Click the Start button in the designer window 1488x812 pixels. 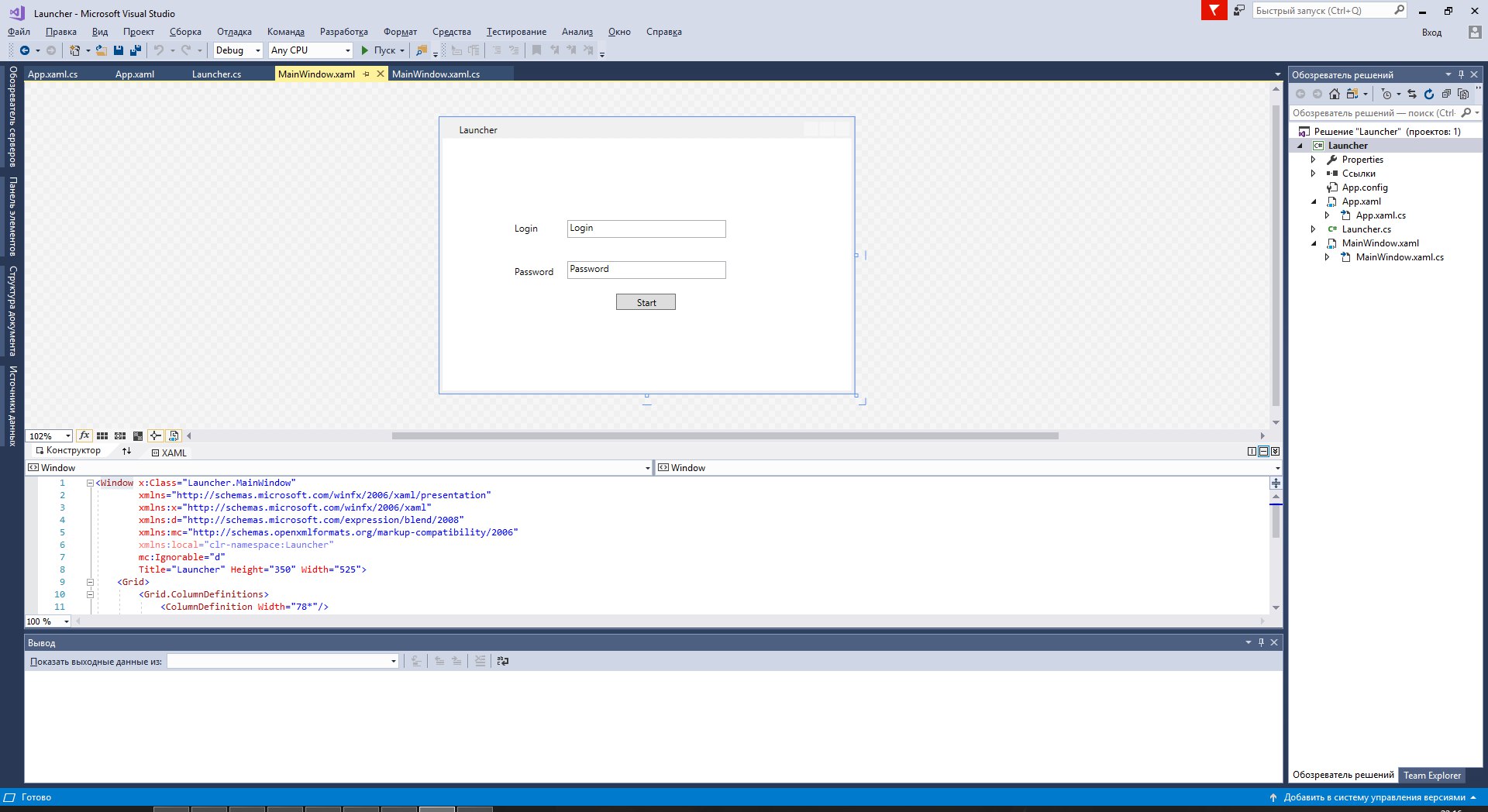[x=646, y=302]
